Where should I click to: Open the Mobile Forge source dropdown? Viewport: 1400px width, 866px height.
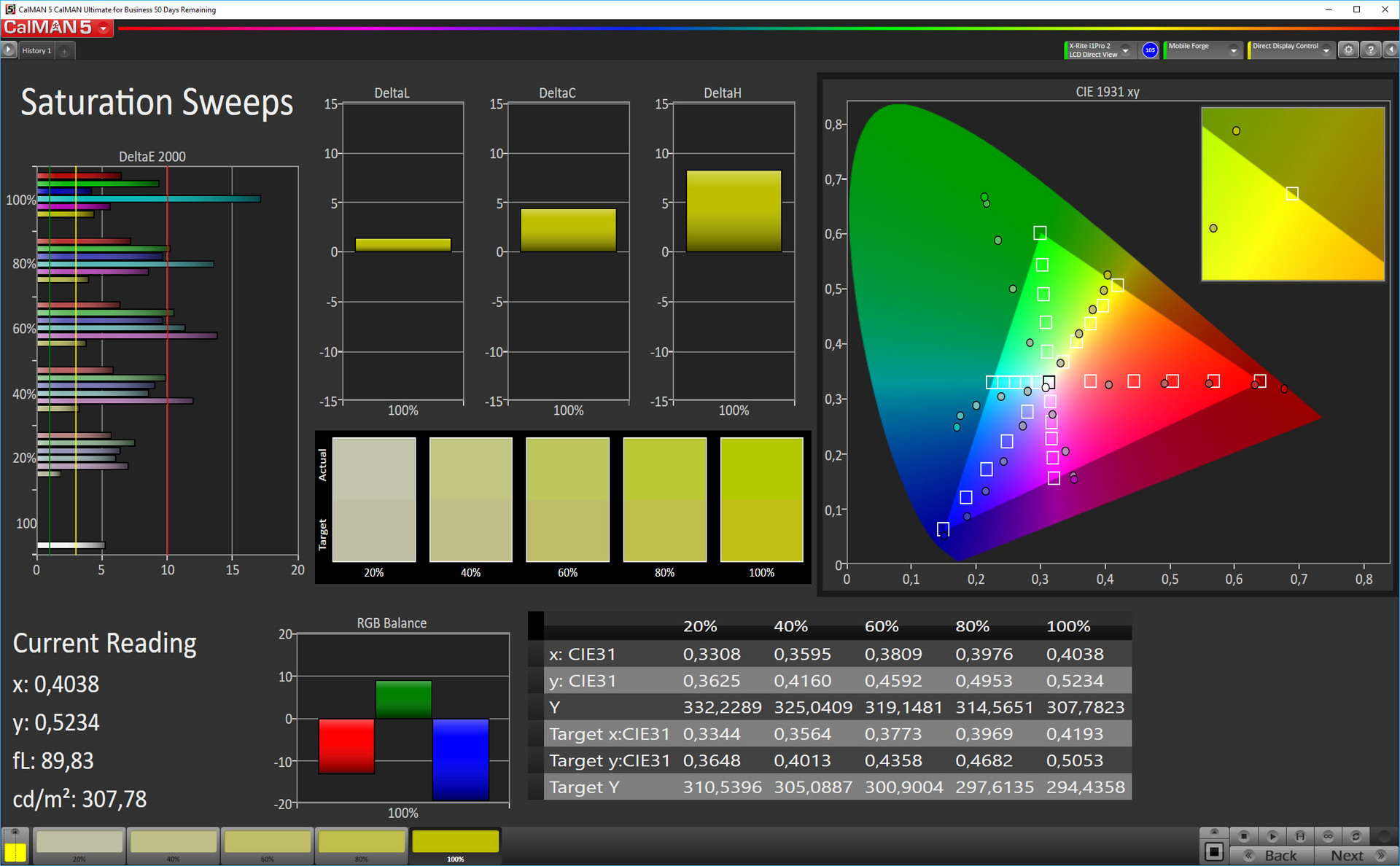(1233, 50)
